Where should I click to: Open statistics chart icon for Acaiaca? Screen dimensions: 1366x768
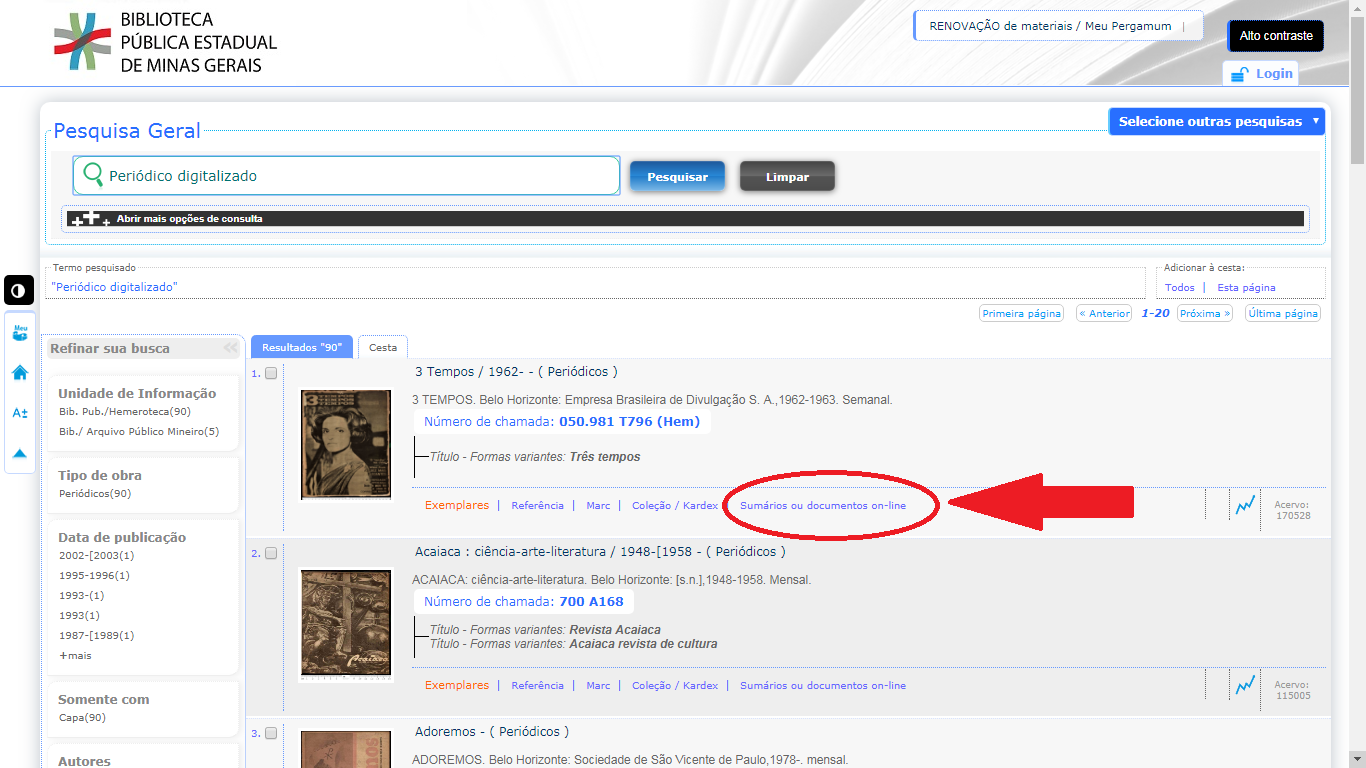pos(1244,685)
